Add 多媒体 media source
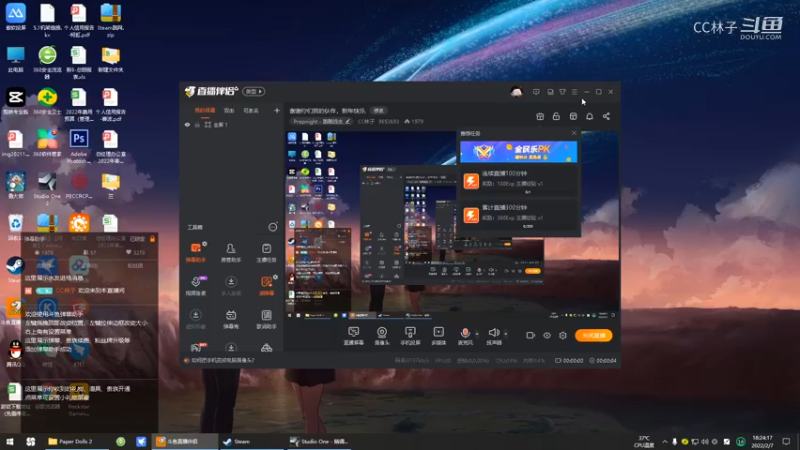800x450 pixels. pyautogui.click(x=438, y=336)
